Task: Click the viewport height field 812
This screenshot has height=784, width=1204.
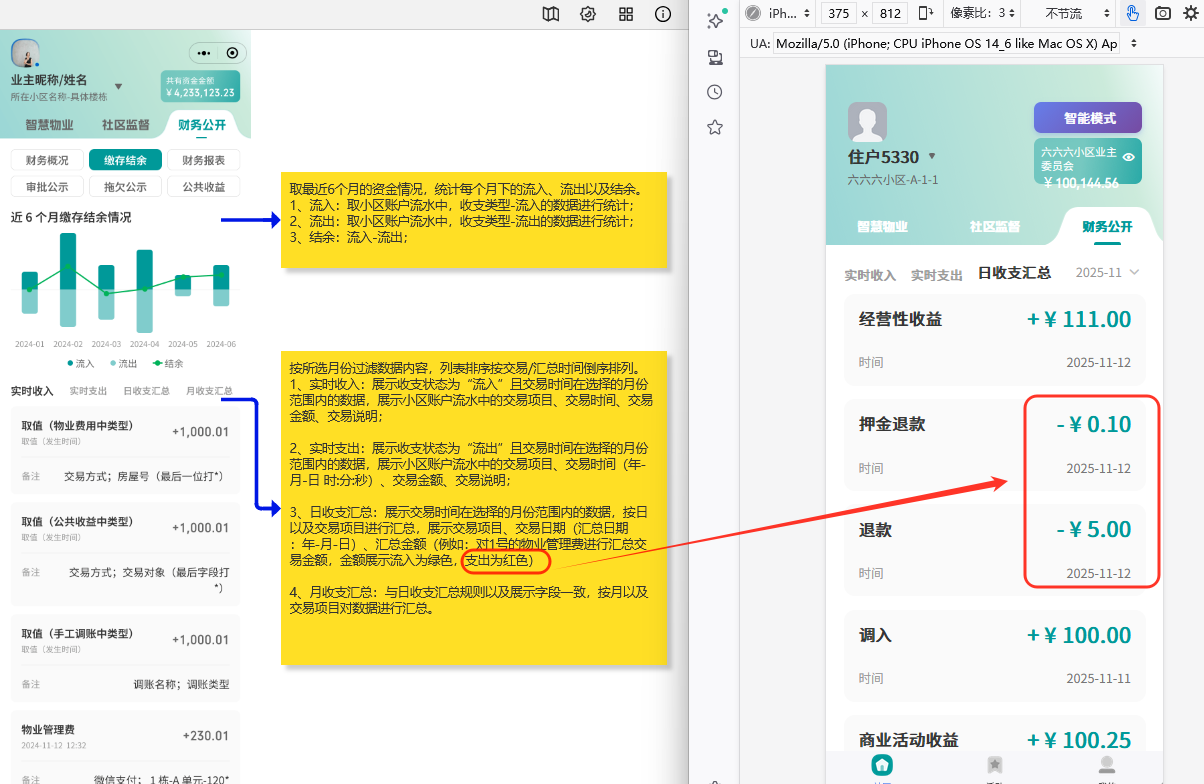Action: point(890,13)
